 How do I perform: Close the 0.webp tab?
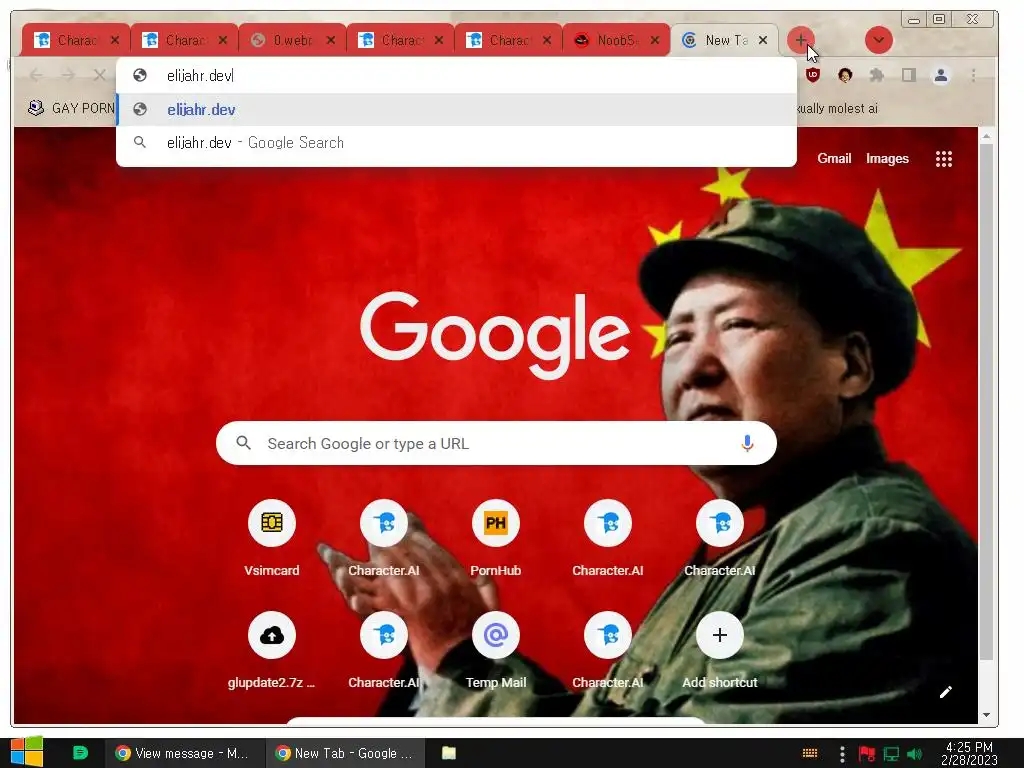(x=331, y=40)
